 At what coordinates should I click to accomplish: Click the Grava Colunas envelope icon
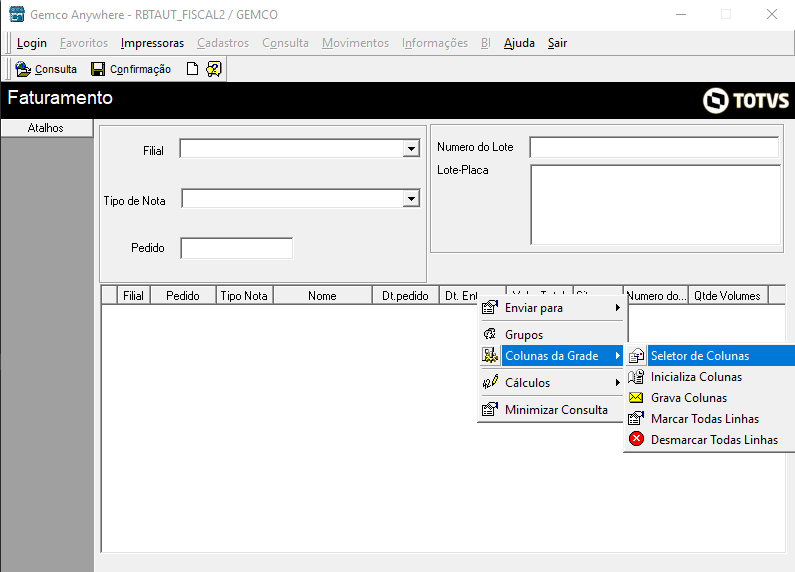(x=636, y=398)
